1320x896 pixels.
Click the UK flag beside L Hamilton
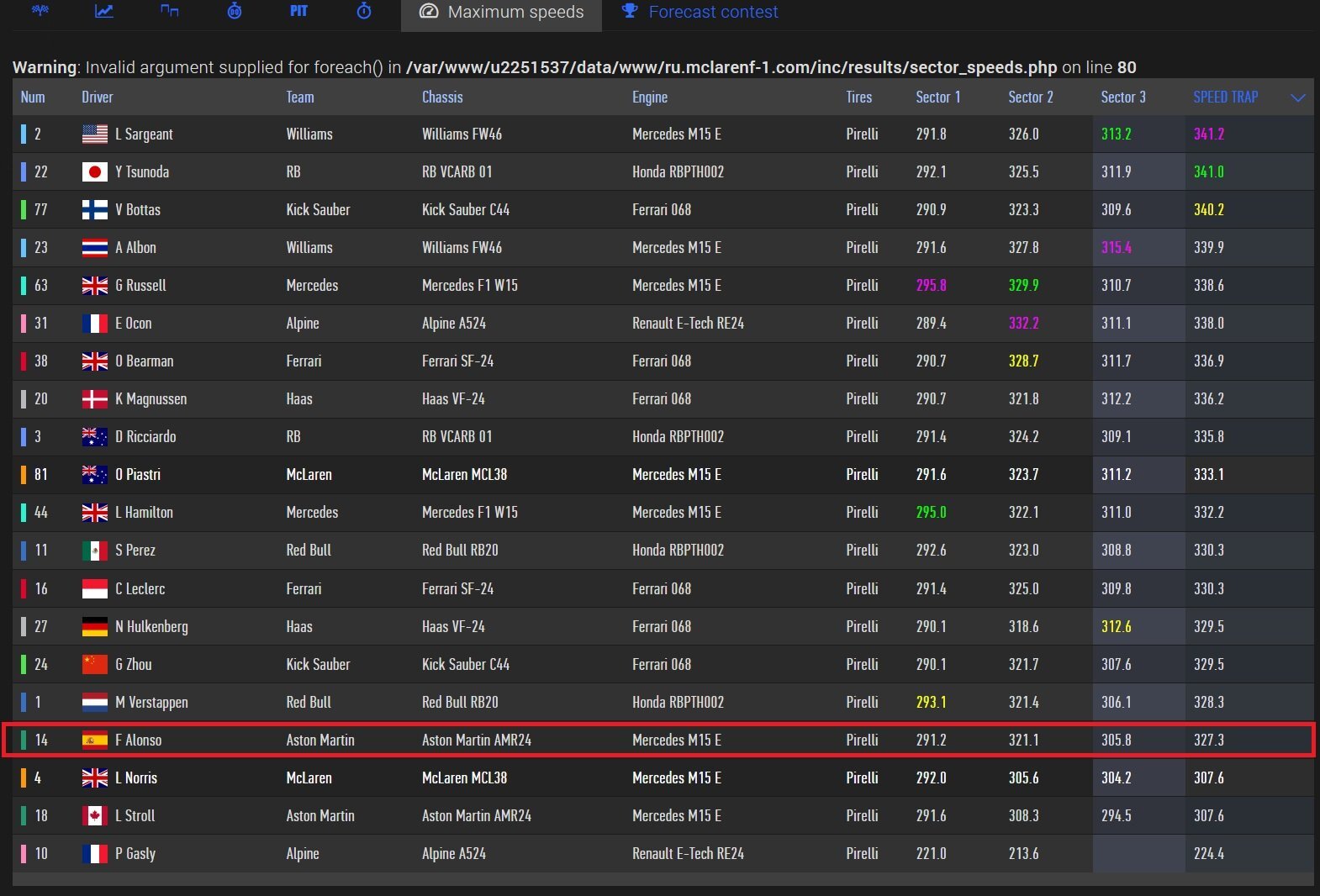point(94,512)
